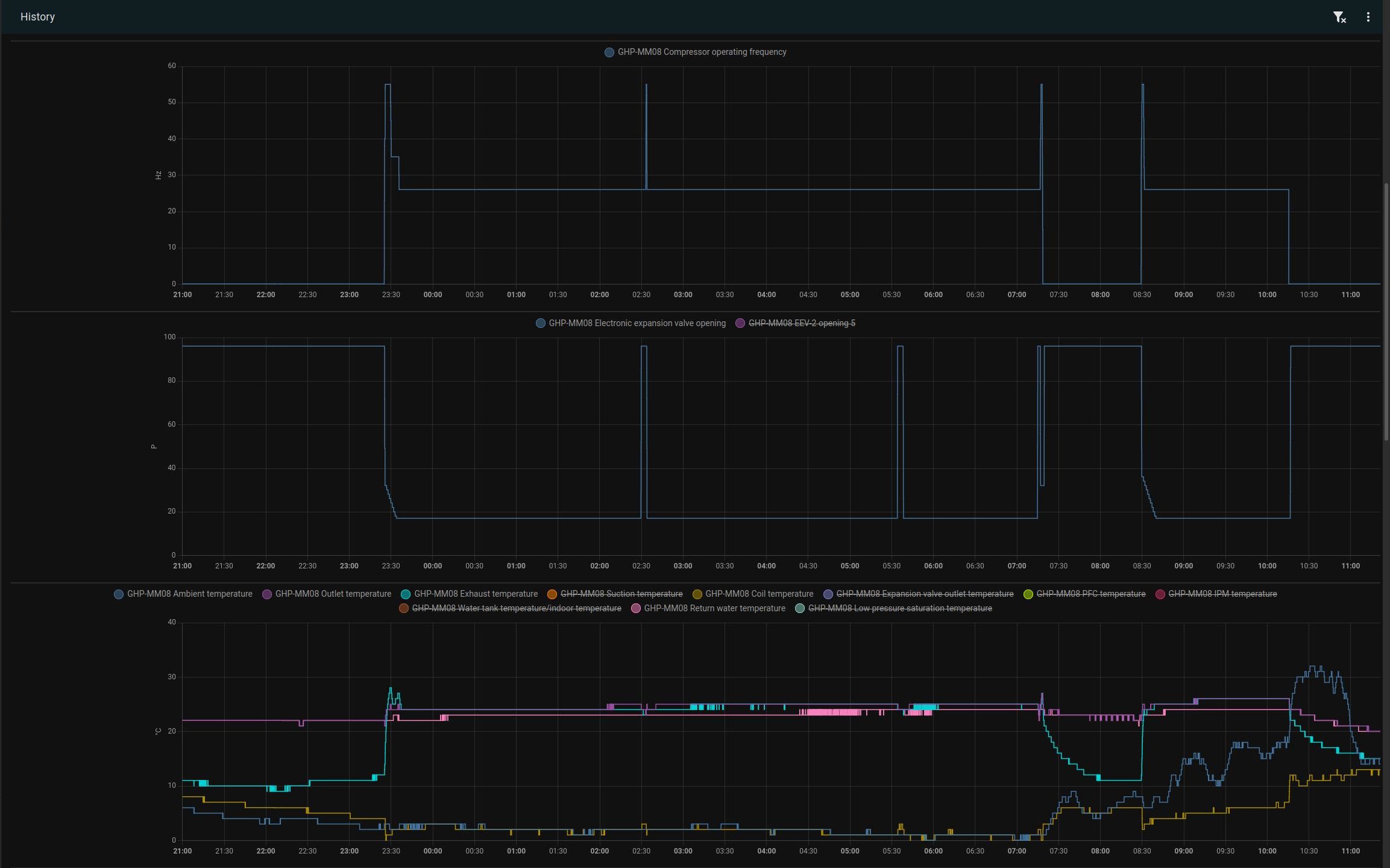Hide the Return water temperature series
The height and width of the screenshot is (868, 1390).
714,609
